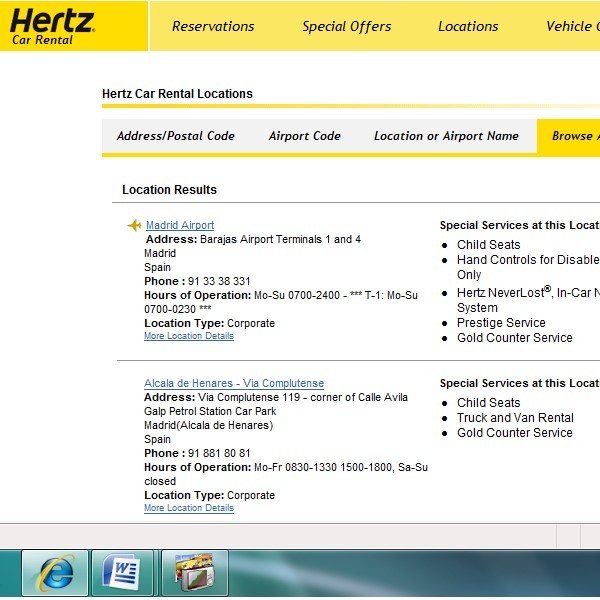
Task: Open More Location Details for Madrid Airport
Action: click(189, 336)
